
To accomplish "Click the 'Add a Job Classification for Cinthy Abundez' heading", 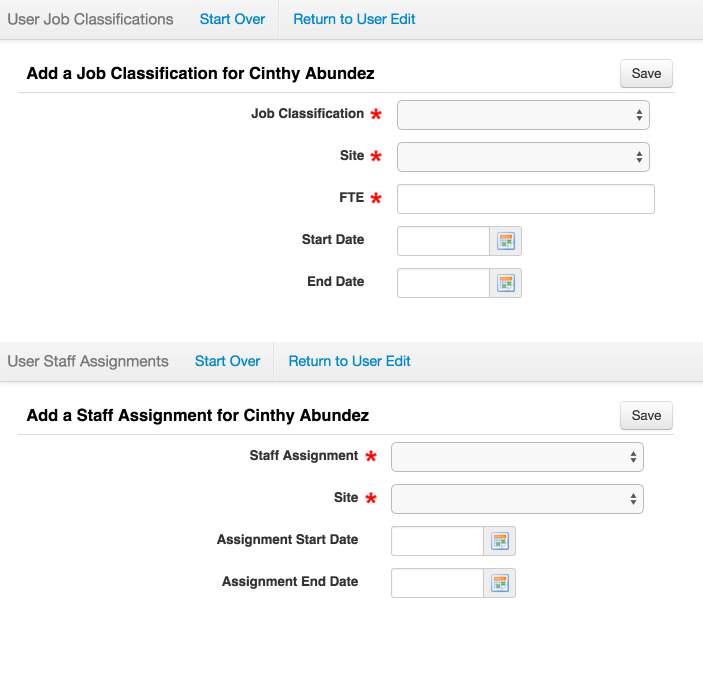I will click(200, 74).
